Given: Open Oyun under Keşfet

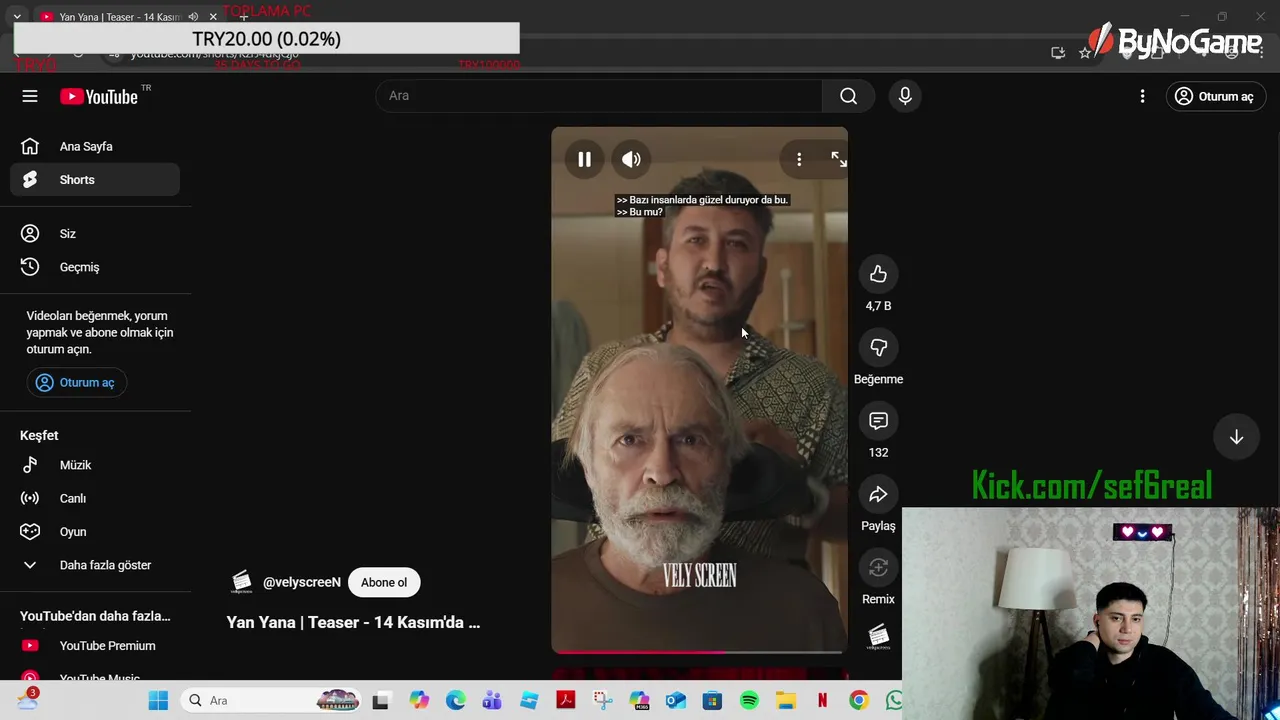Looking at the screenshot, I should pos(95,531).
